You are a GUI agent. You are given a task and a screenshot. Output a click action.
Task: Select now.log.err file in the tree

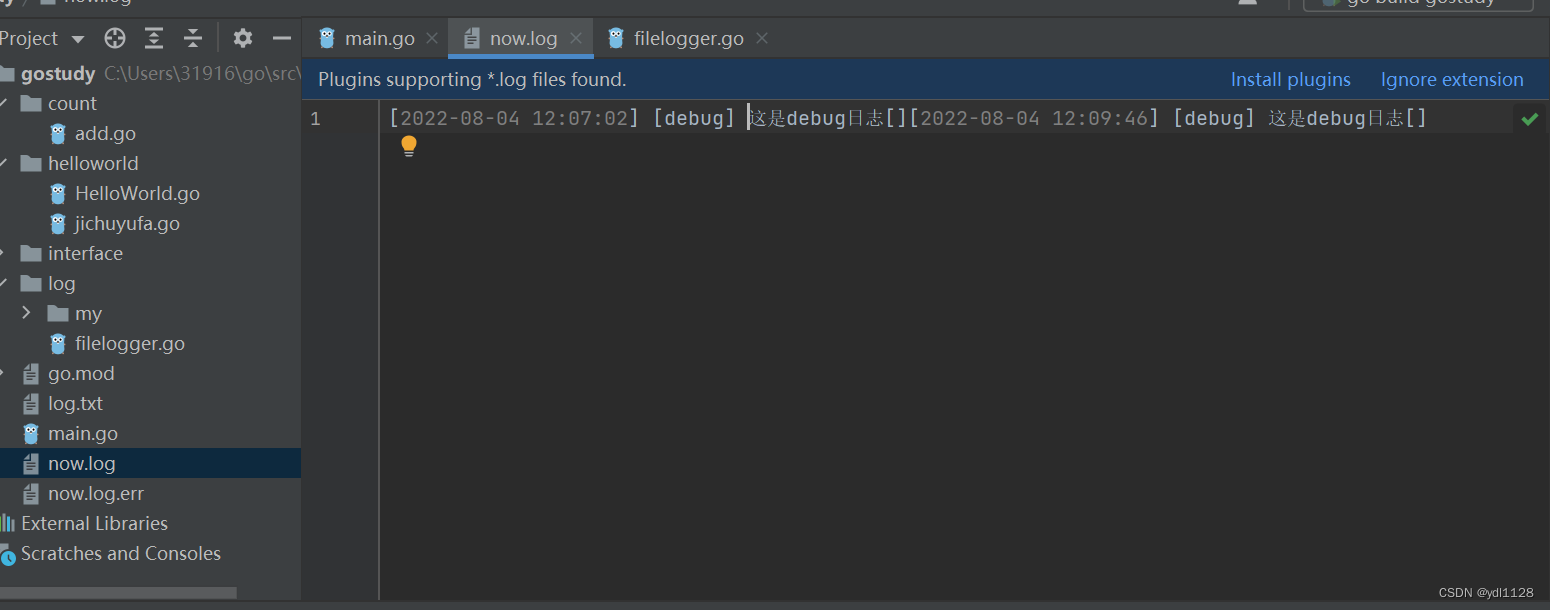[x=96, y=493]
